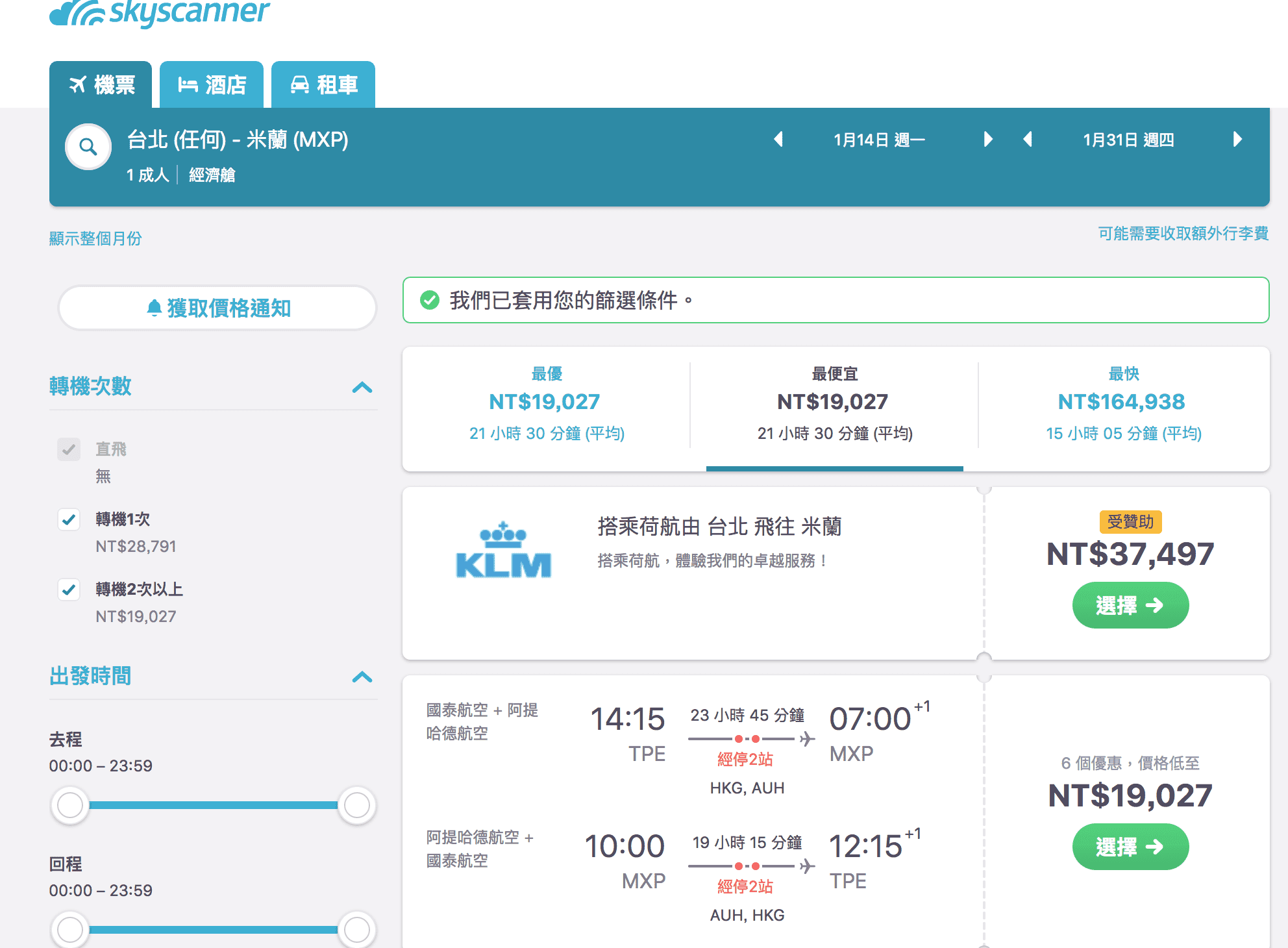Click the outbound 去程 slider left handle
Viewport: 1288px width, 948px height.
click(70, 805)
